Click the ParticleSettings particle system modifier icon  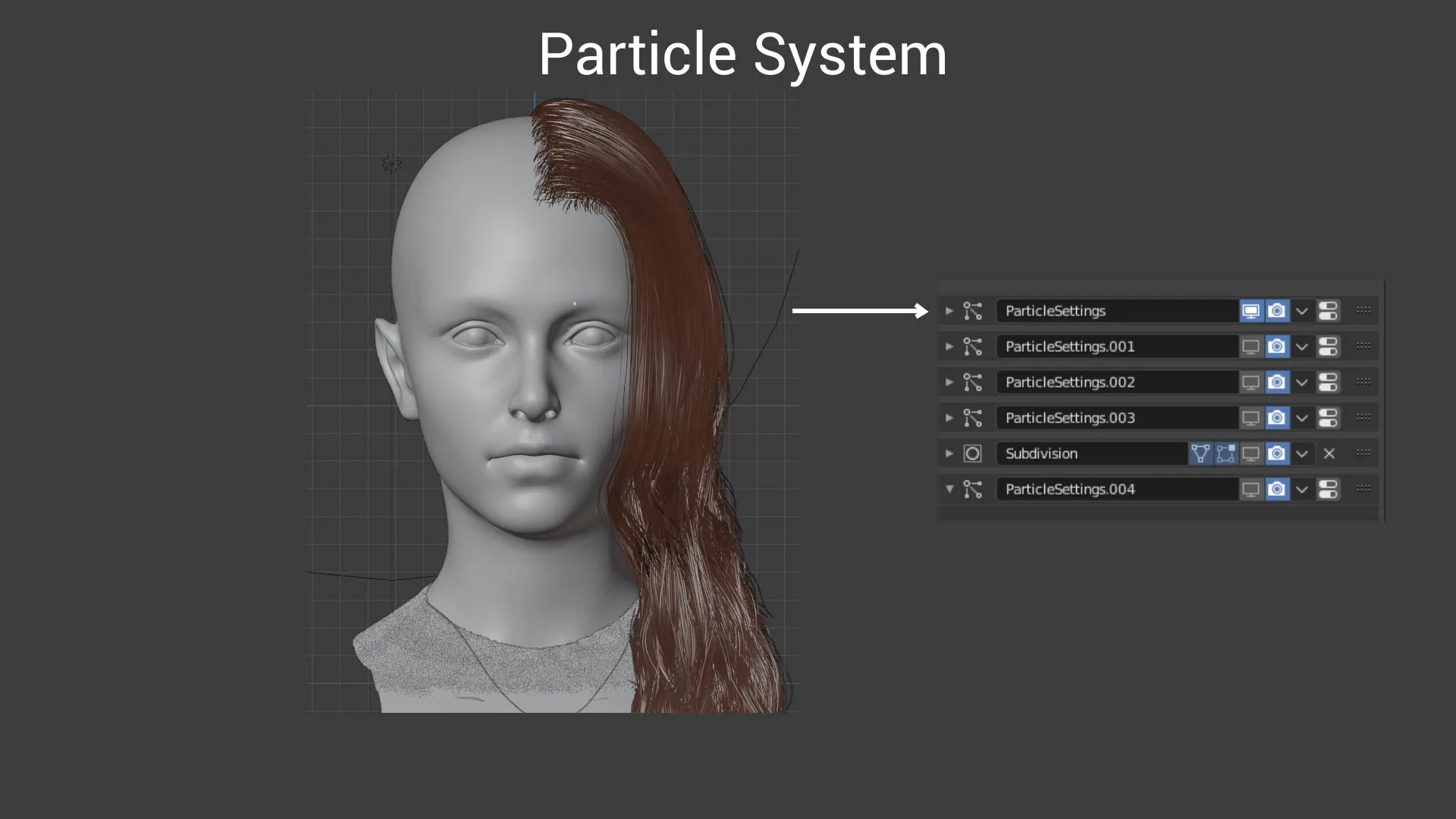pyautogui.click(x=972, y=311)
